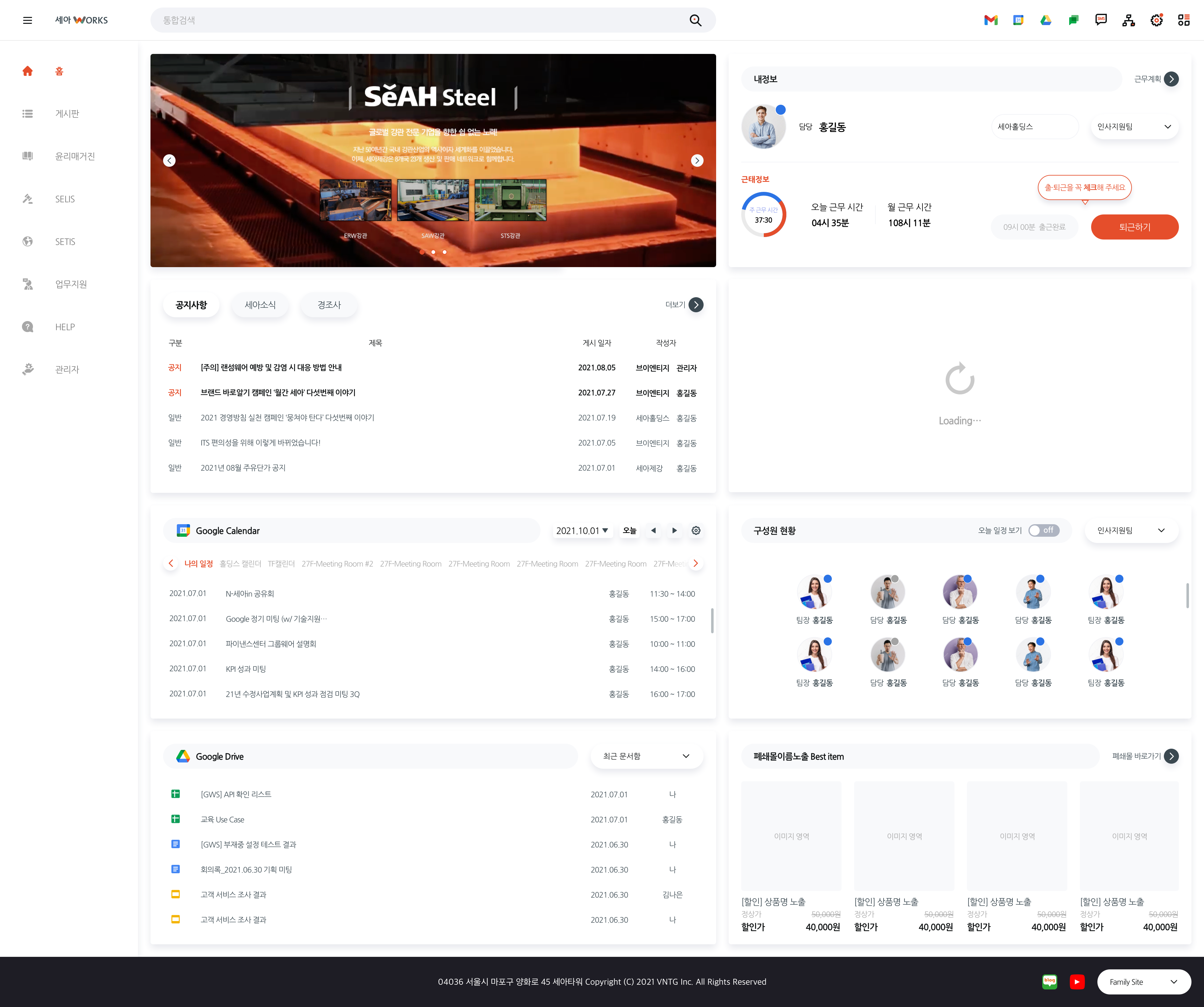The height and width of the screenshot is (1007, 1204).
Task: Select the ERW강관 banner thumbnail
Action: pyautogui.click(x=356, y=200)
